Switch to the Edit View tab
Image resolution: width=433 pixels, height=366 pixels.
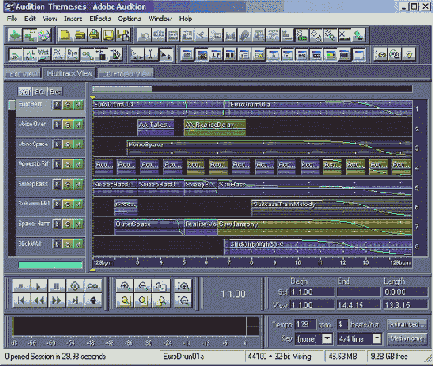coord(23,73)
